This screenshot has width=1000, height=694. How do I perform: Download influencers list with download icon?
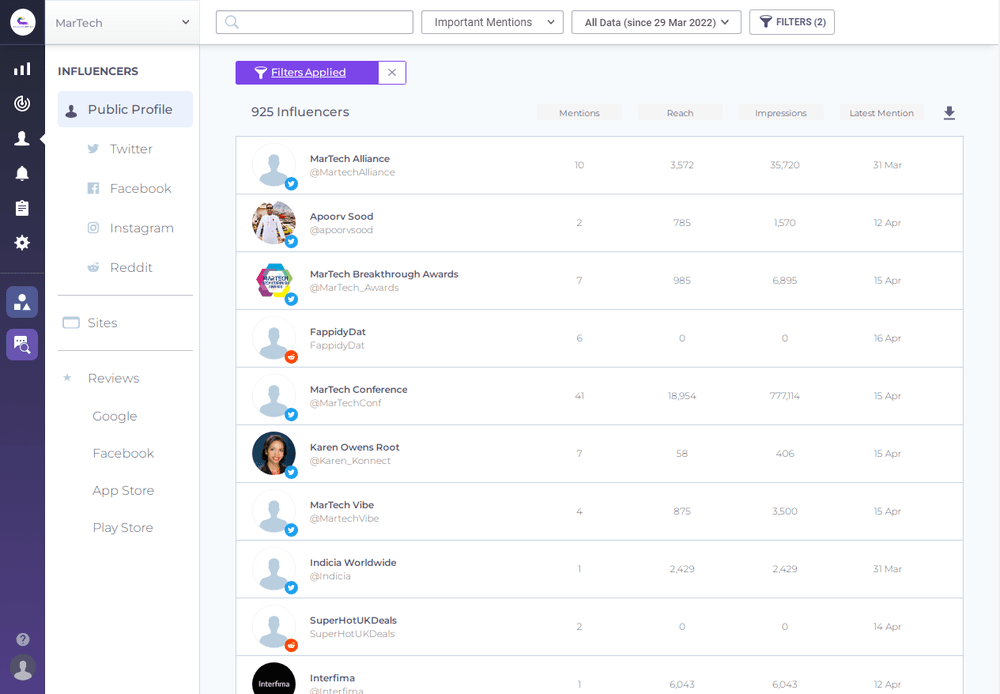pos(949,113)
